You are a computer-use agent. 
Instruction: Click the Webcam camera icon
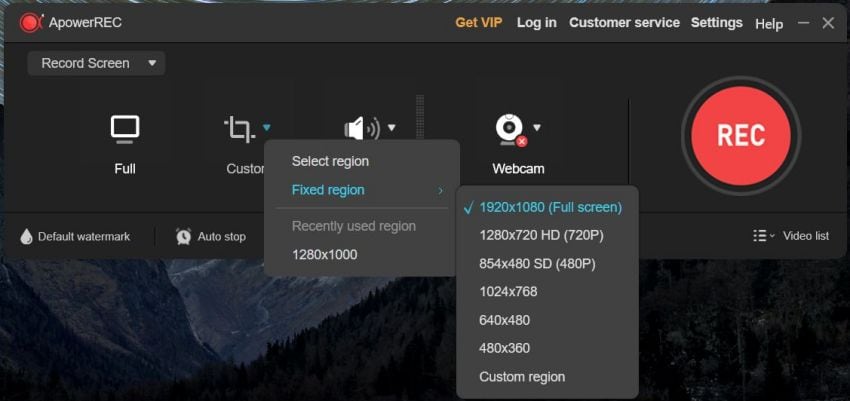click(511, 130)
